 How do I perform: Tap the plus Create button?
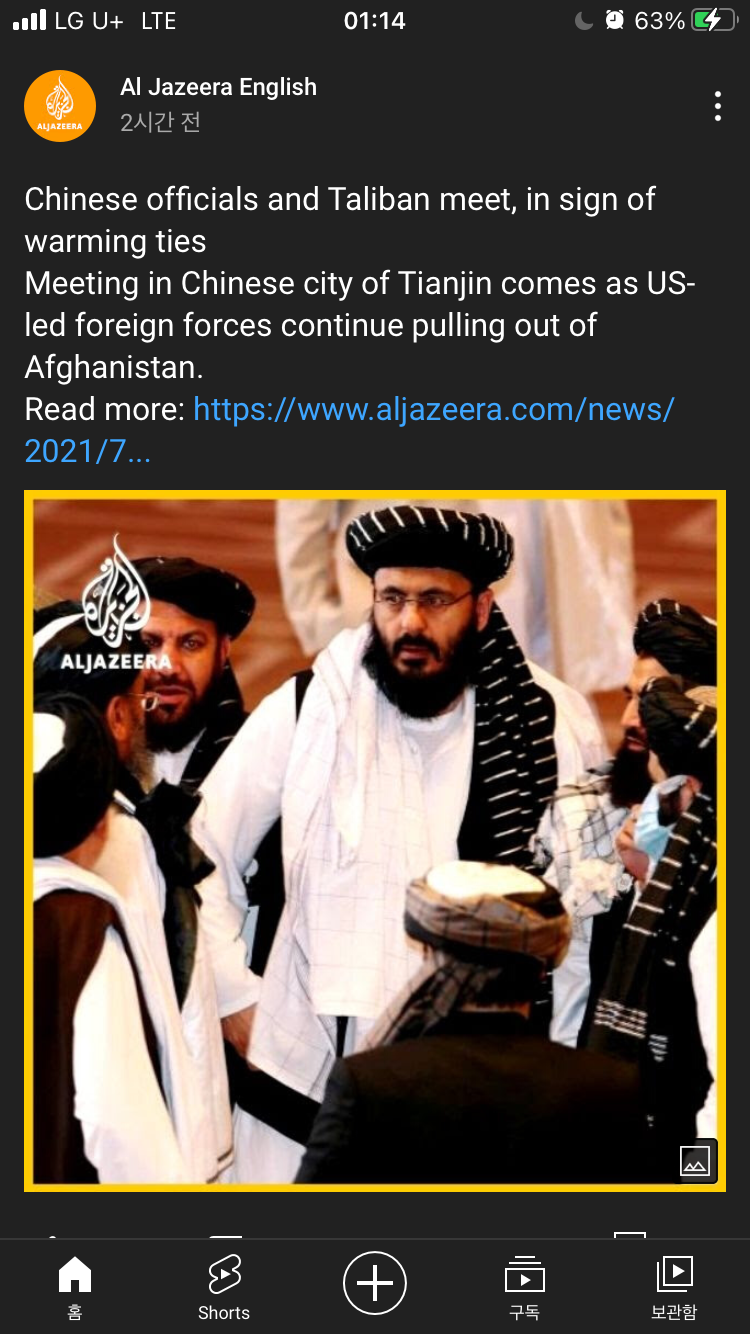pyautogui.click(x=375, y=1282)
